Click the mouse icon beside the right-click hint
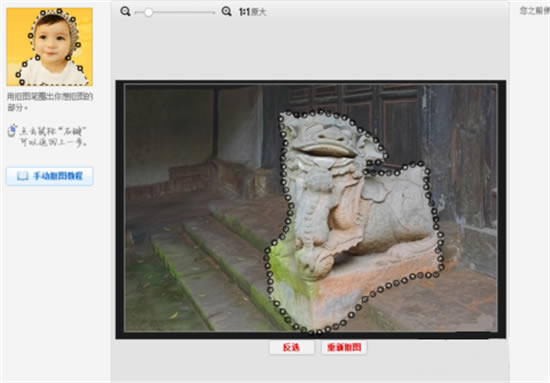This screenshot has height=383, width=550. coord(12,131)
